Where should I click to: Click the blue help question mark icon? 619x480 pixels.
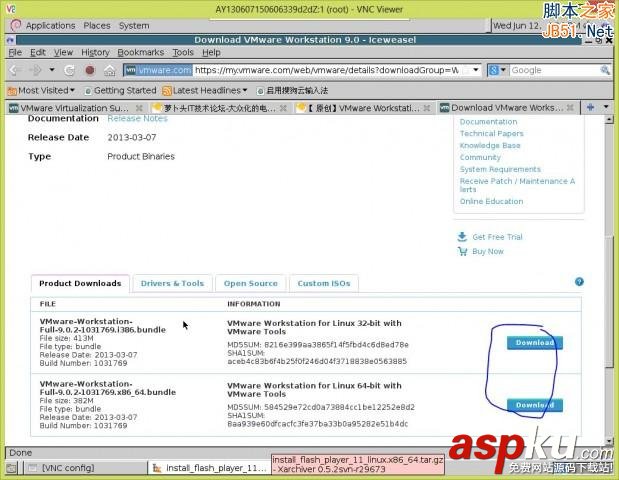579,282
